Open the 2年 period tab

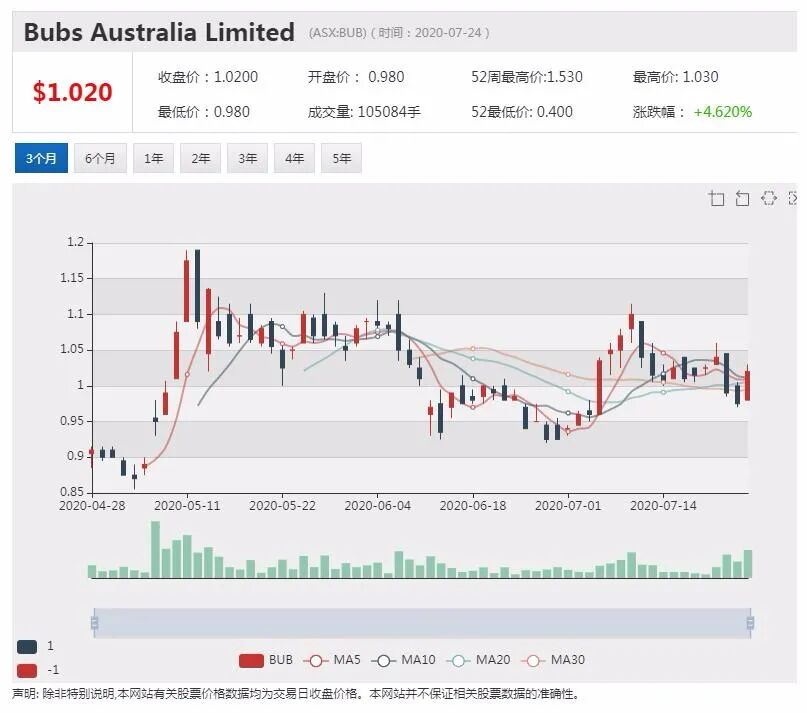pyautogui.click(x=200, y=158)
